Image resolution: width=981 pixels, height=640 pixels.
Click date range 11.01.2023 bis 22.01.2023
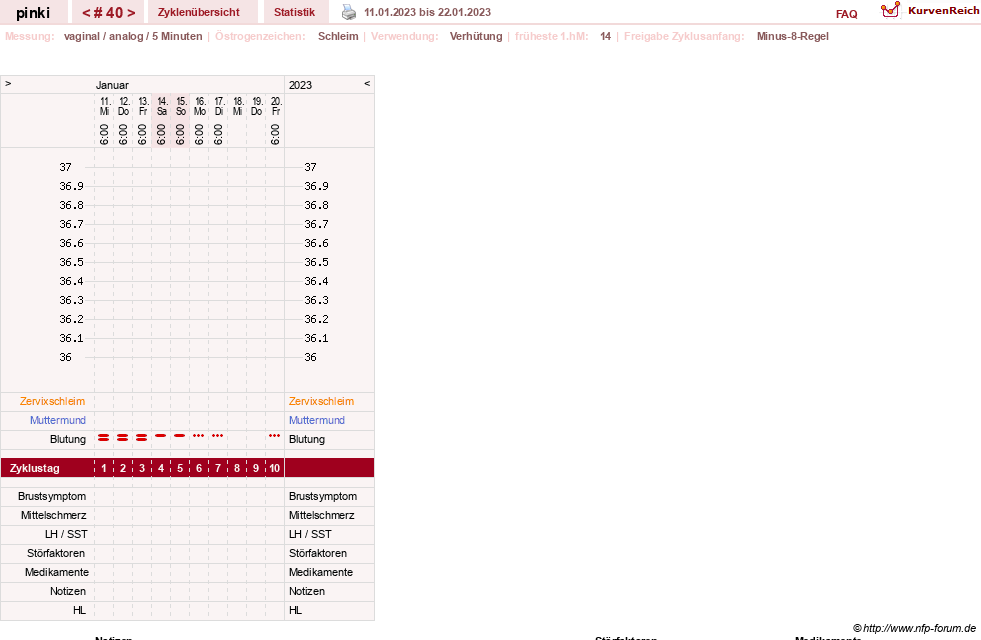pyautogui.click(x=427, y=12)
